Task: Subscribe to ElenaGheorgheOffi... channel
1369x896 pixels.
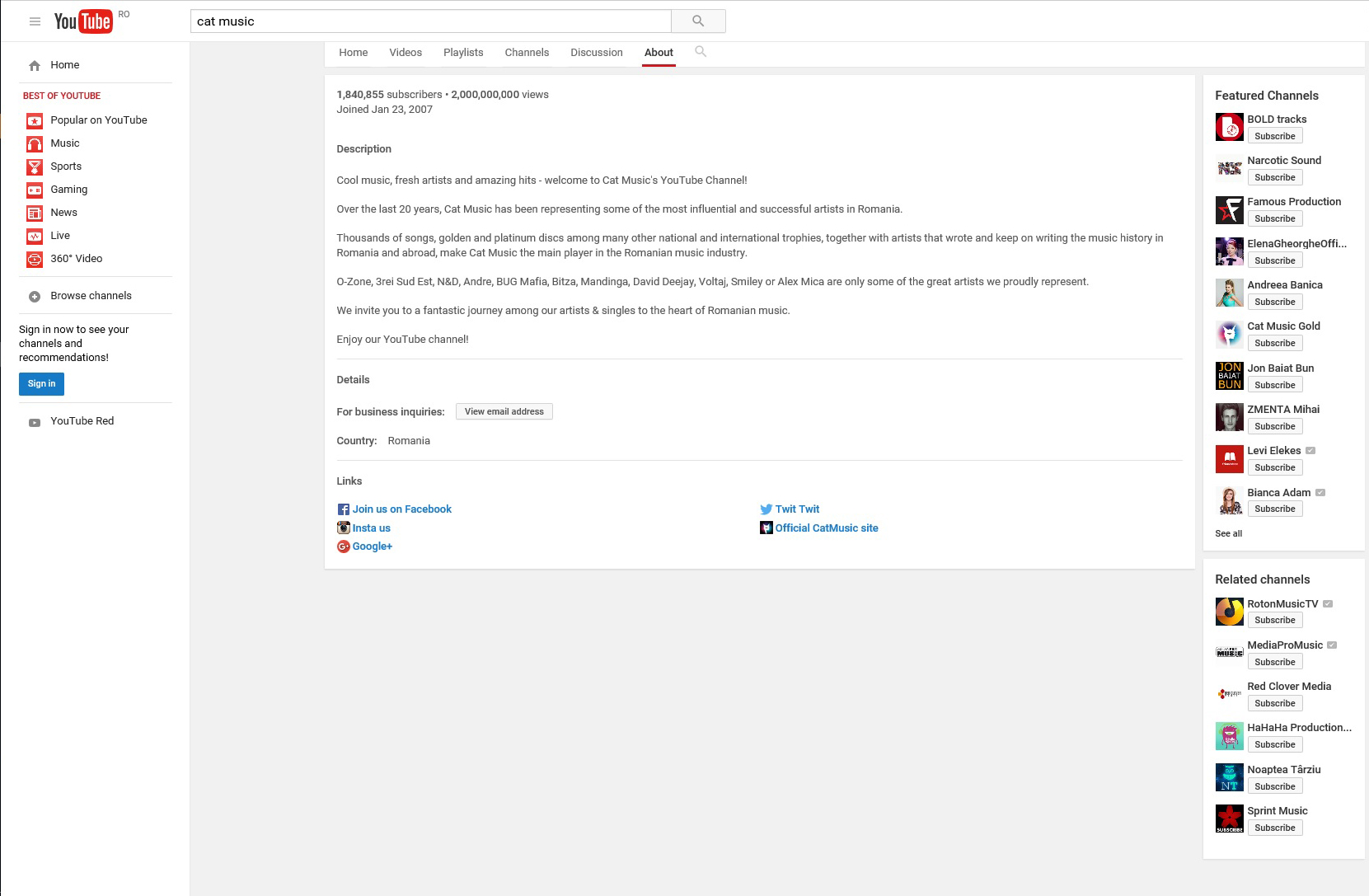Action: tap(1275, 260)
